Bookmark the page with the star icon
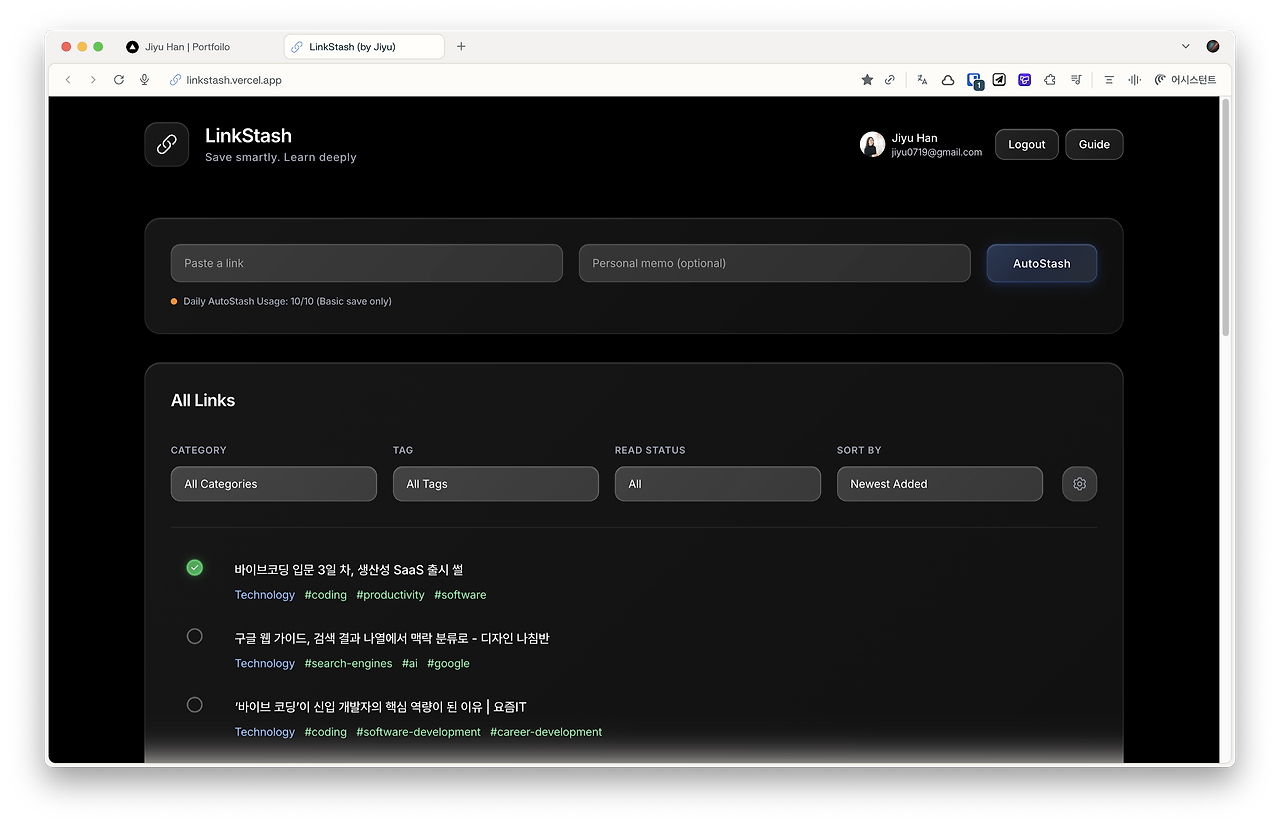The height and width of the screenshot is (826, 1280). point(866,79)
